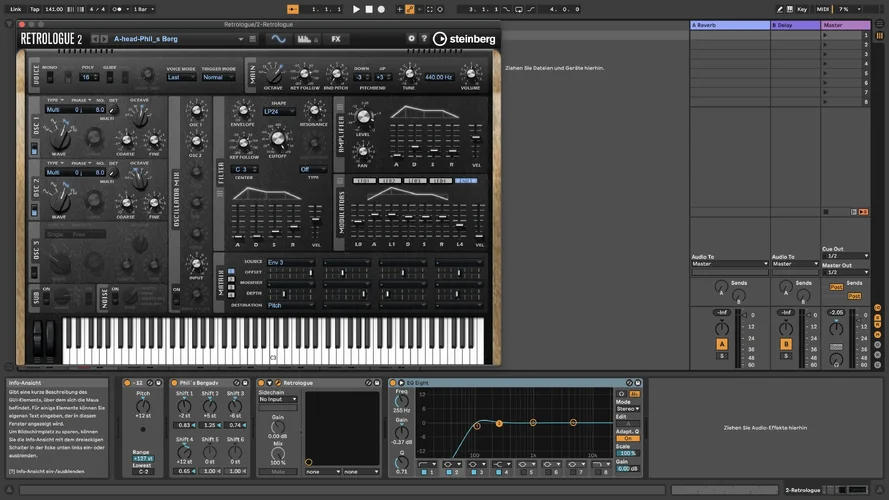Launch scene 1 in the Master track

click(827, 34)
